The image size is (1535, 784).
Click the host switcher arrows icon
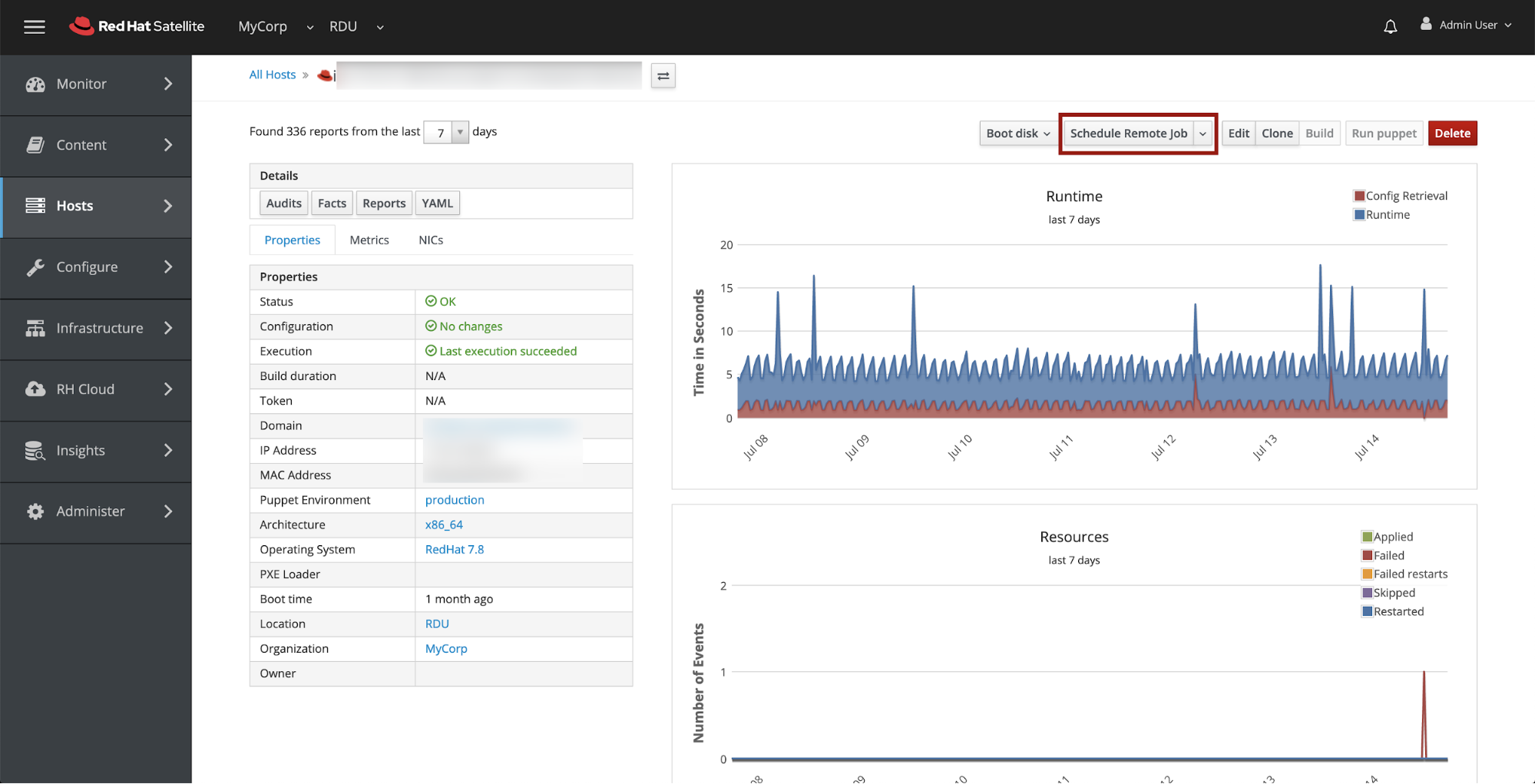coord(663,76)
